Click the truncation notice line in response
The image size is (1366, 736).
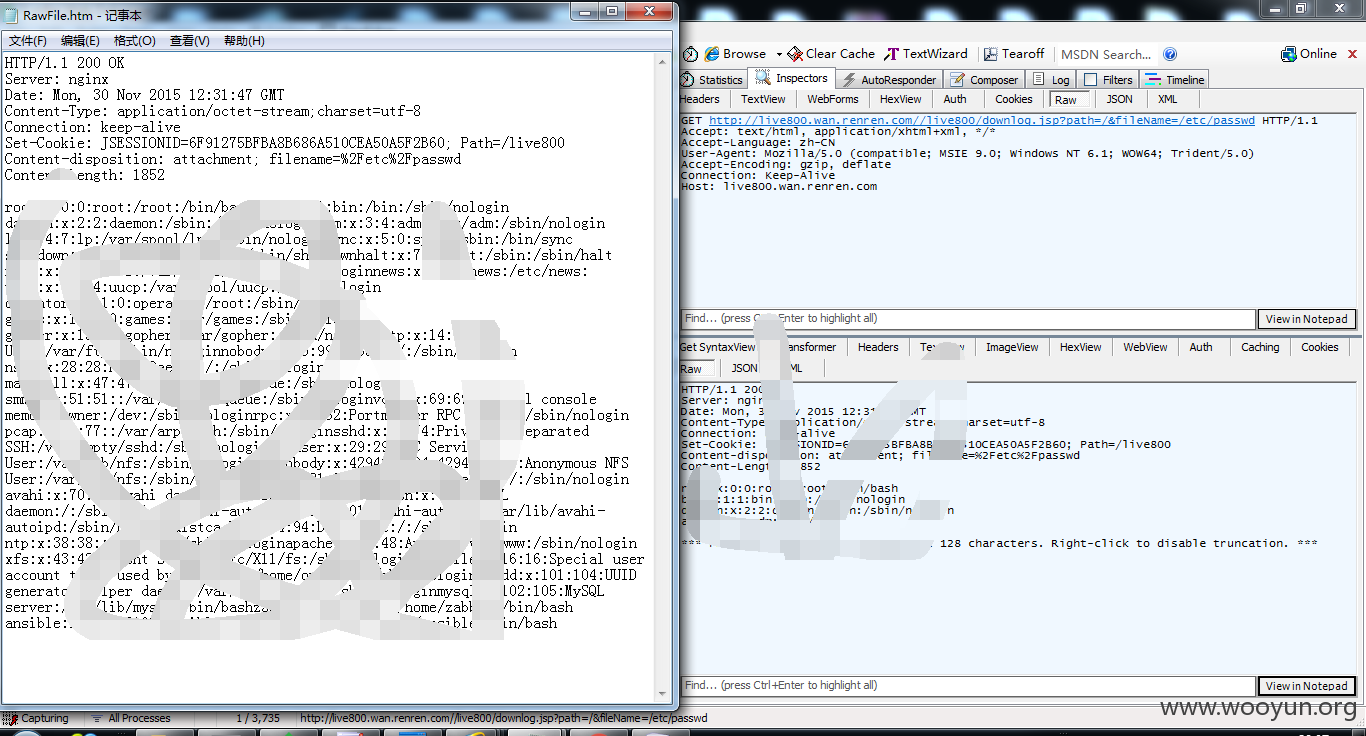point(999,544)
